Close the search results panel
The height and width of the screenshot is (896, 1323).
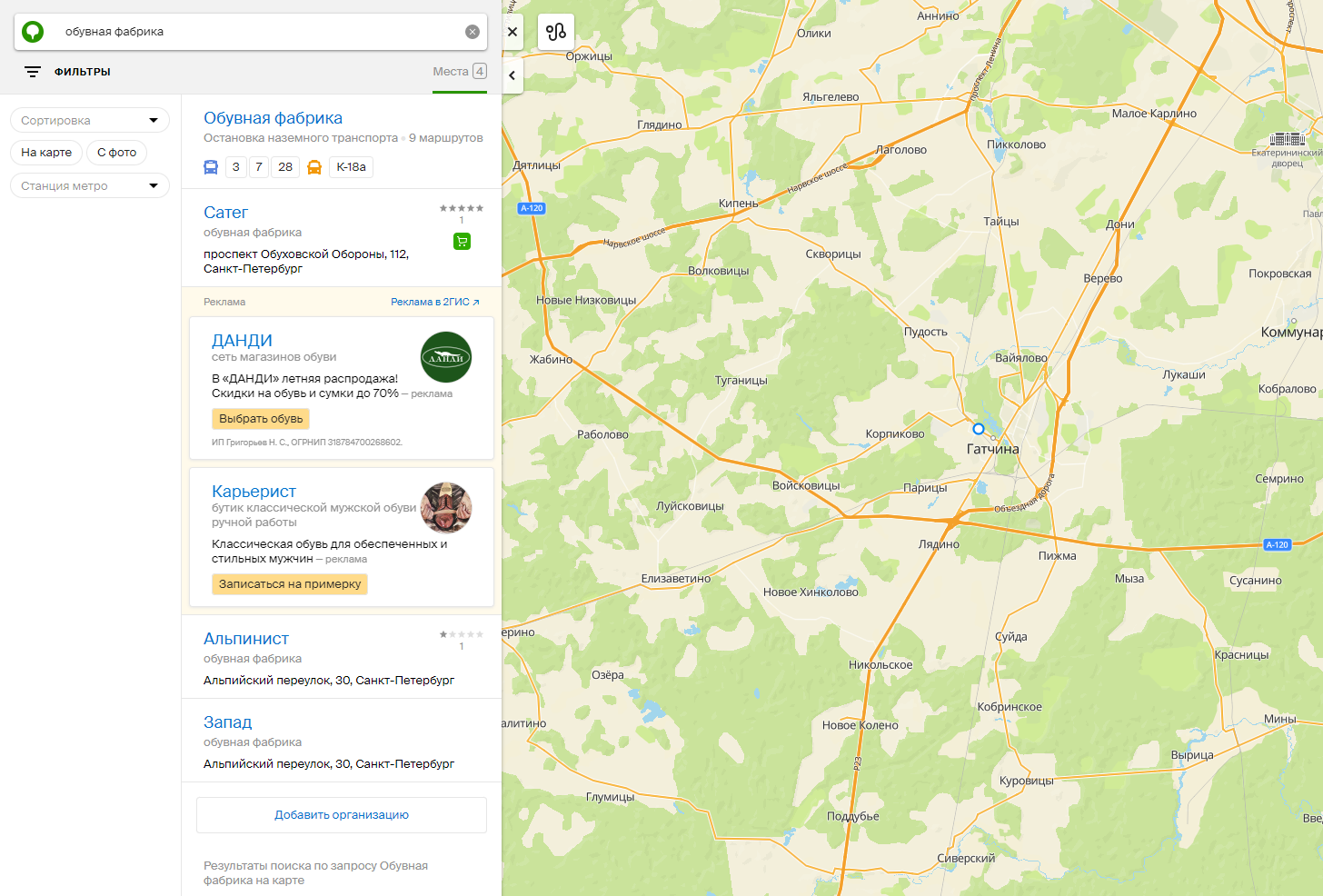coord(512,32)
